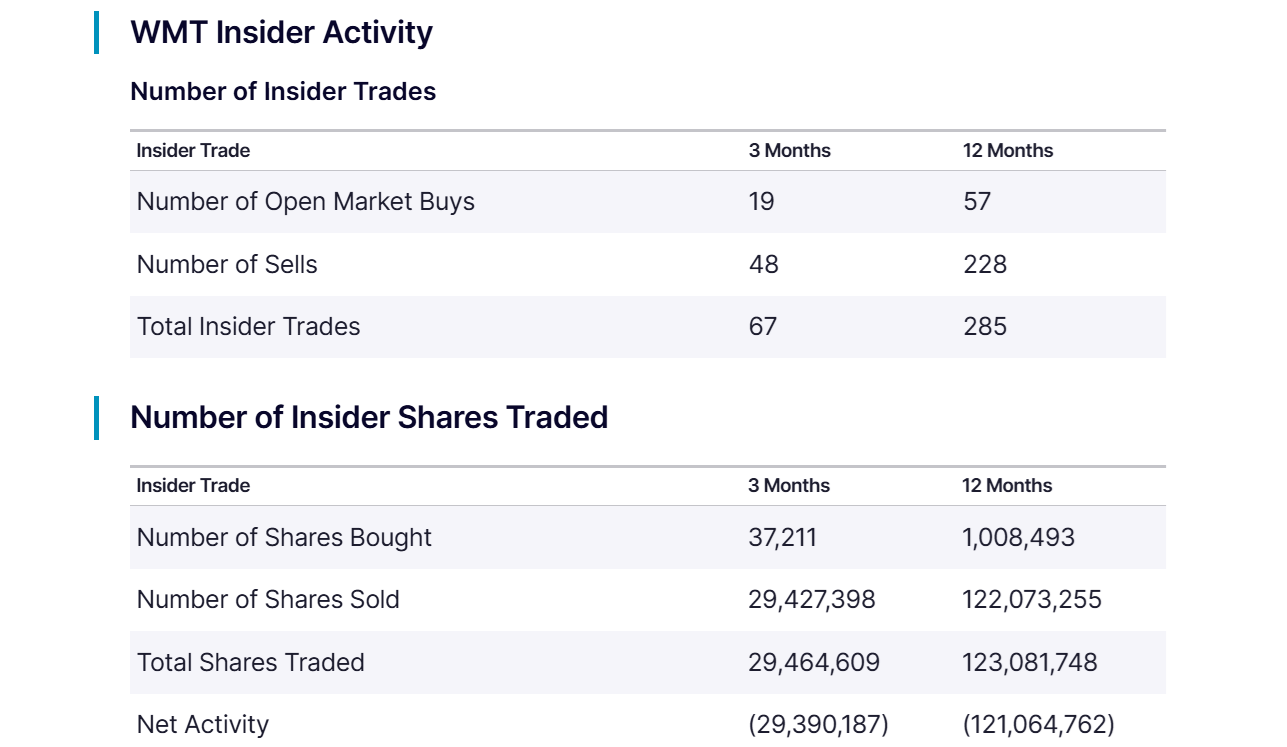Click the 3-month net activity value (29,390,187)

click(x=818, y=725)
